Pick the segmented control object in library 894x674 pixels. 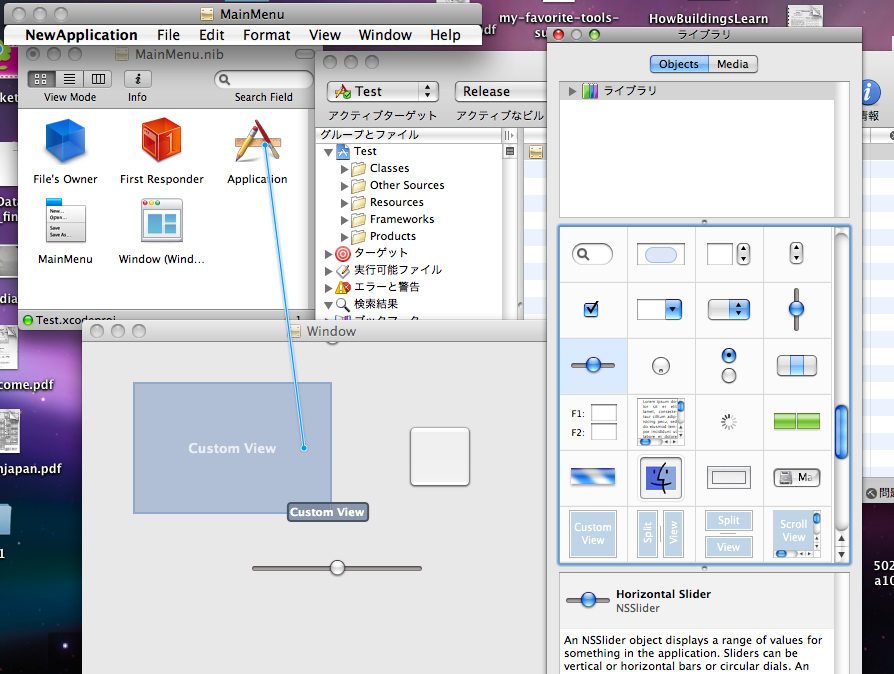pos(797,366)
